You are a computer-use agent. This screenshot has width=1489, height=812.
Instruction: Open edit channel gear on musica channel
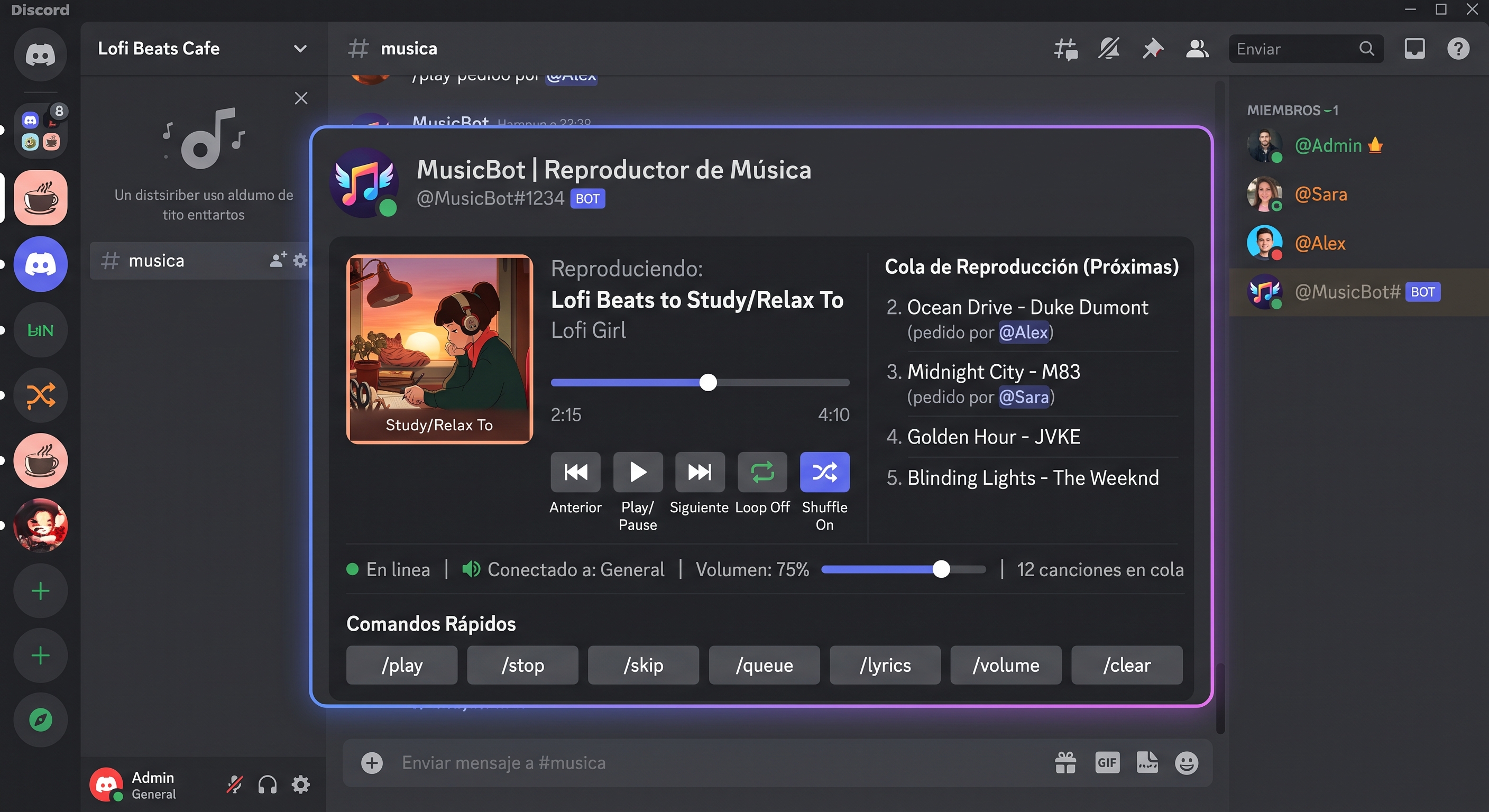[300, 260]
